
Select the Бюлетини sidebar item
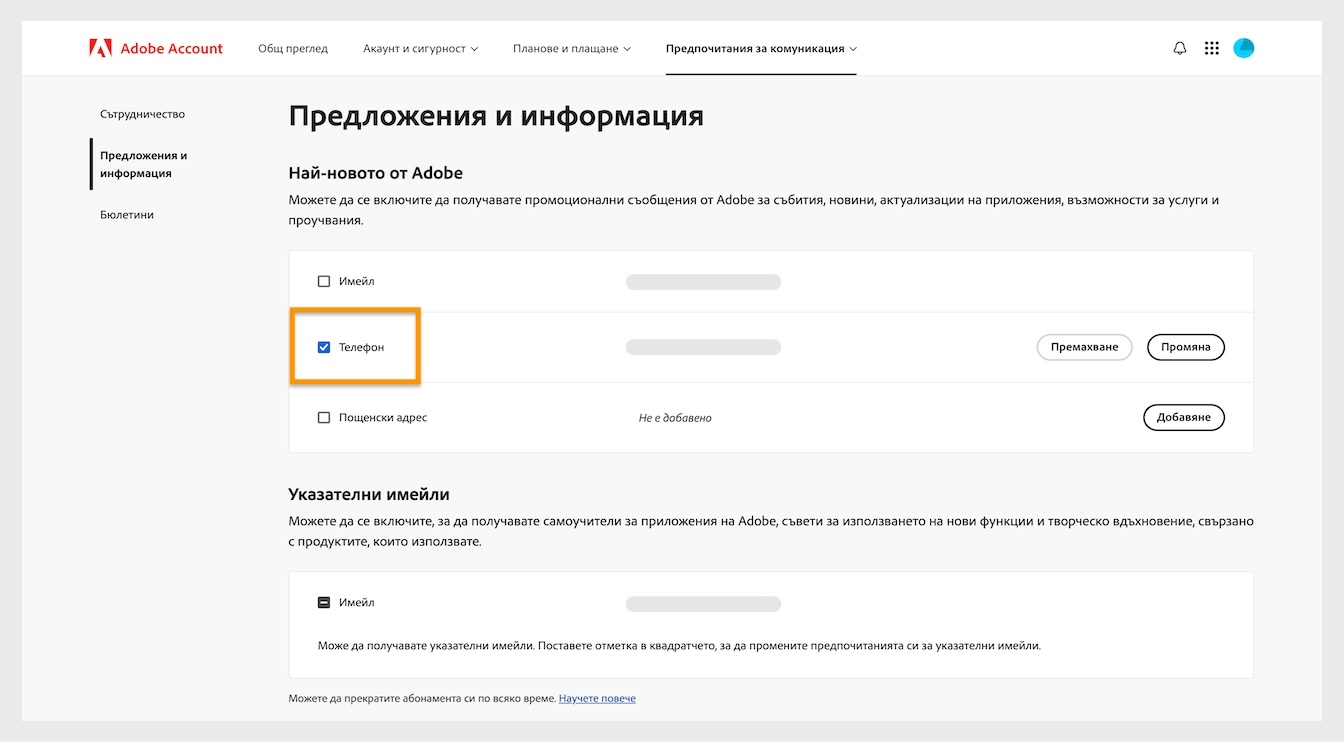coord(127,214)
